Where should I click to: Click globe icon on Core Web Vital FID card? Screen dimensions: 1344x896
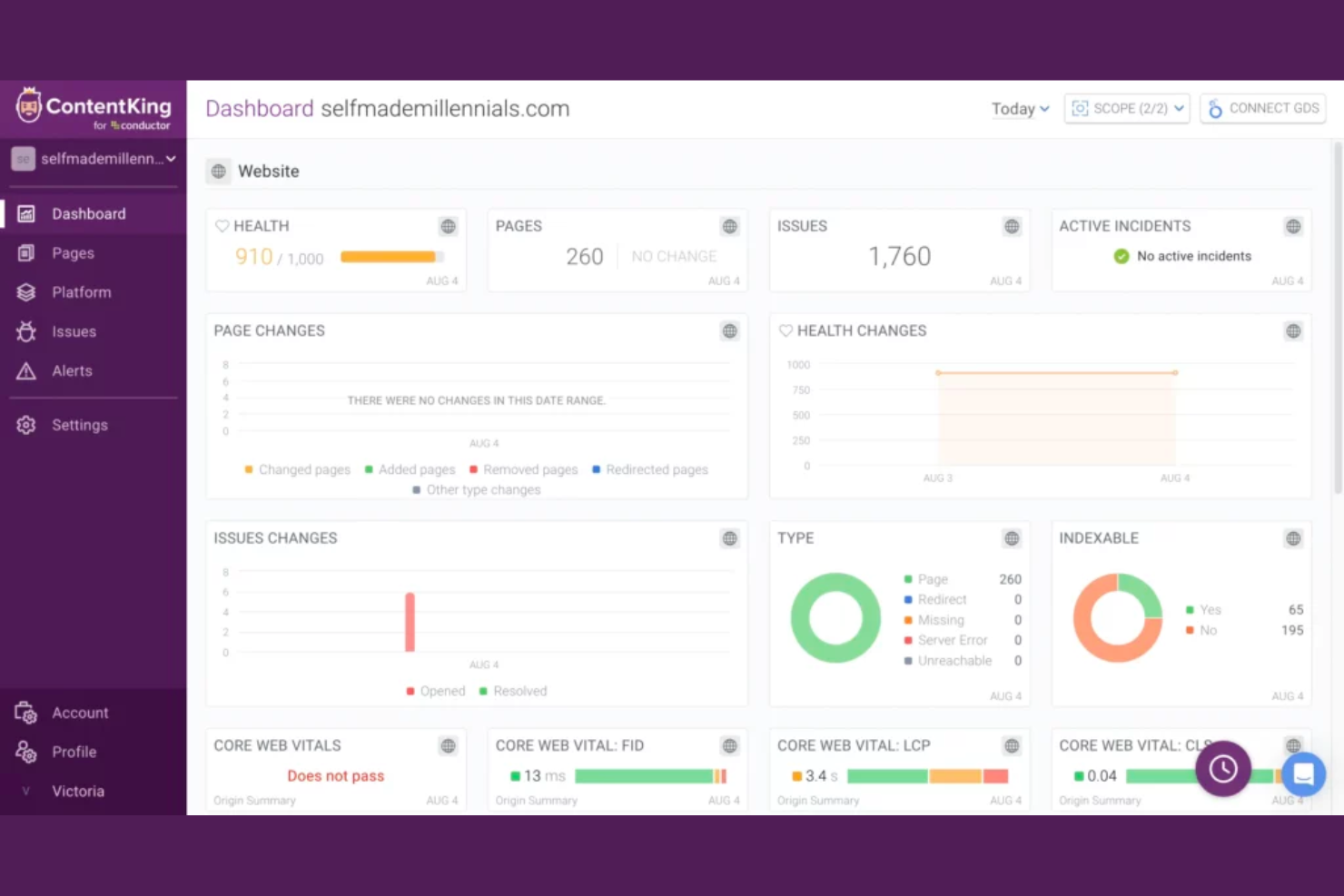pyautogui.click(x=730, y=745)
